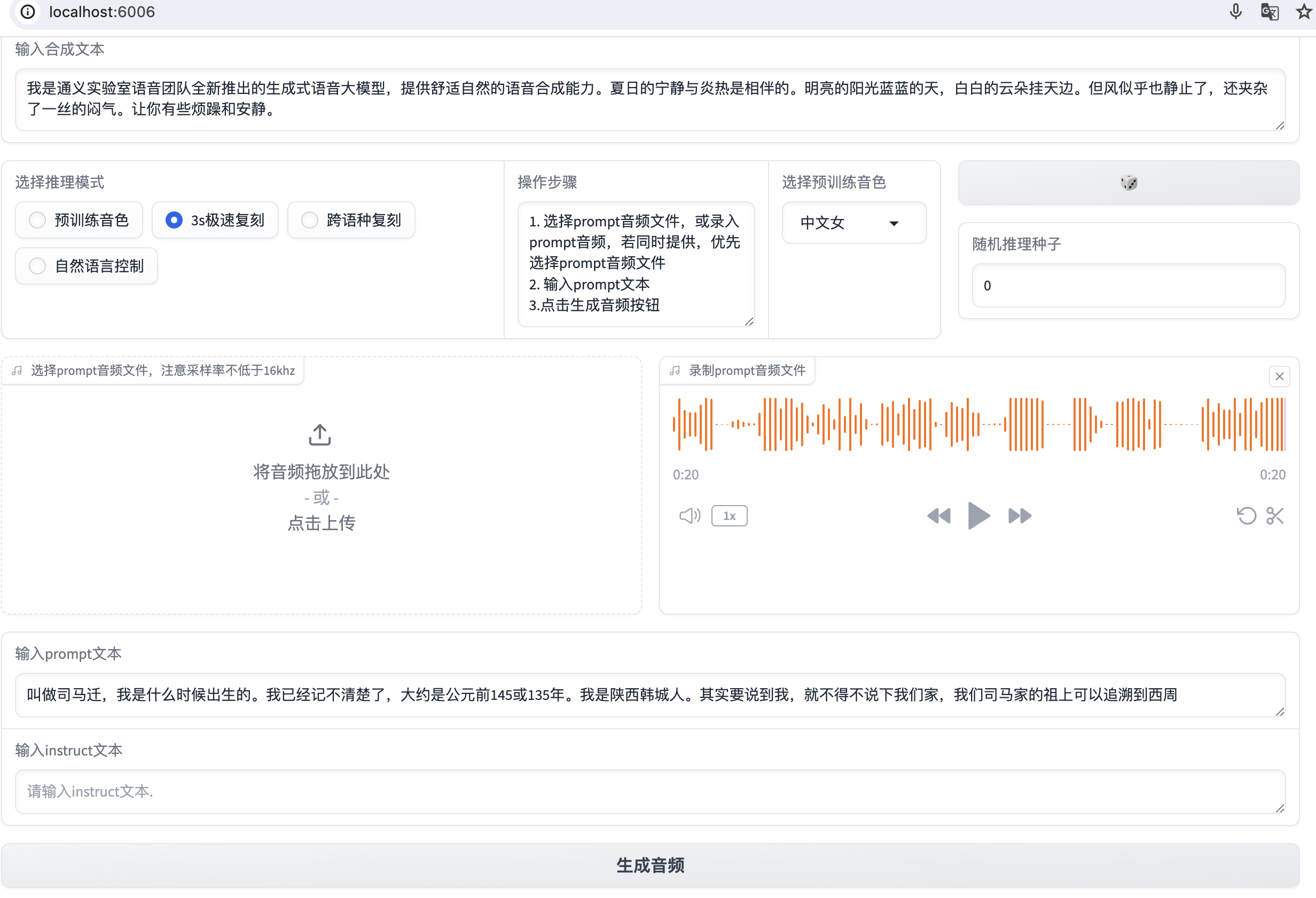The height and width of the screenshot is (898, 1316).
Task: Open the 选择预训练音色 dropdown showing 中文女
Action: click(854, 223)
